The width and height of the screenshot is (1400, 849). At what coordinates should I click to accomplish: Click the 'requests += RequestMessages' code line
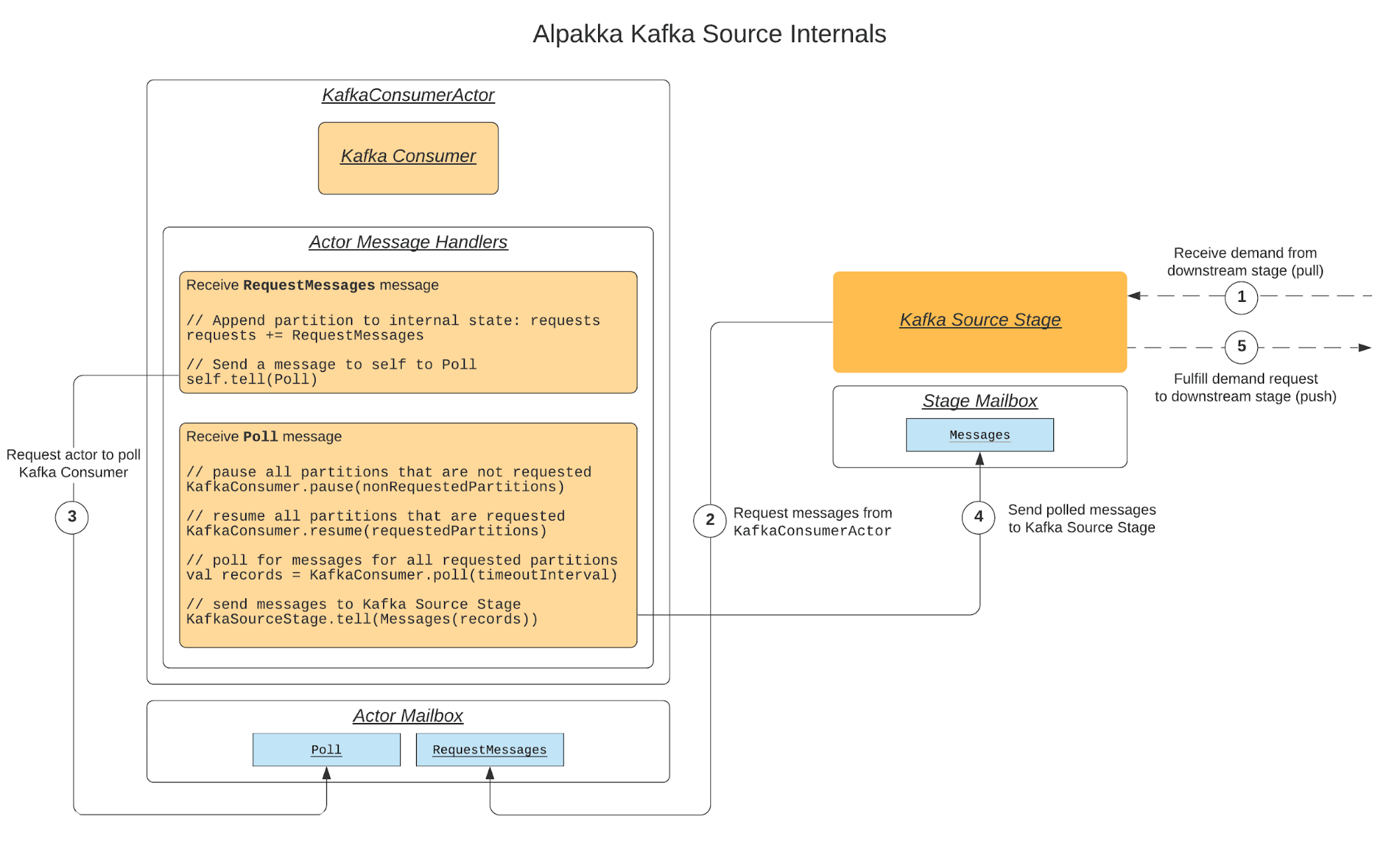305,336
